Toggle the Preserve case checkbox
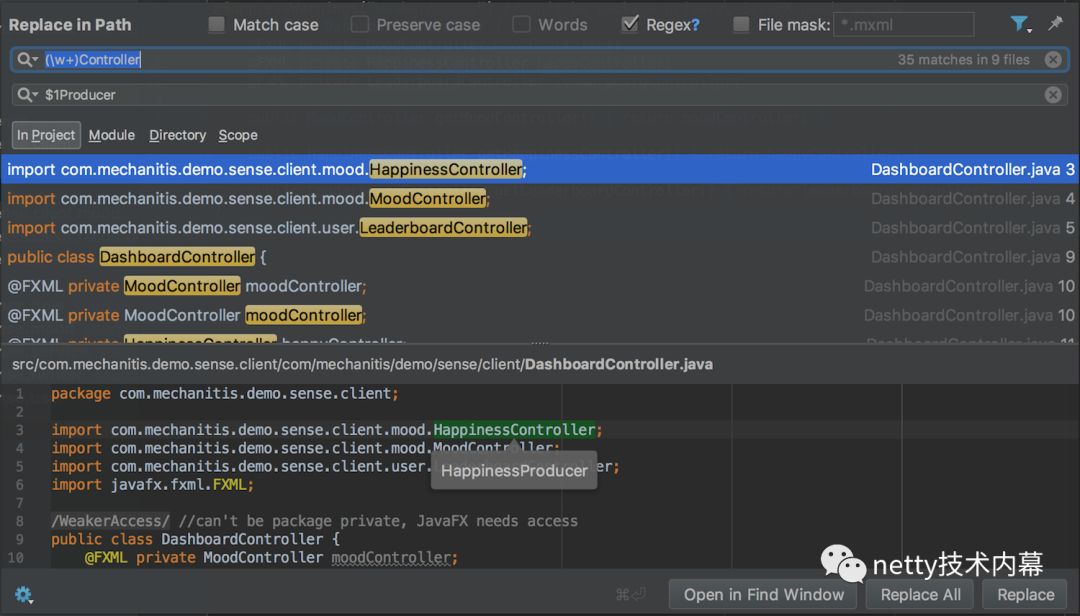The image size is (1080, 616). click(x=360, y=25)
